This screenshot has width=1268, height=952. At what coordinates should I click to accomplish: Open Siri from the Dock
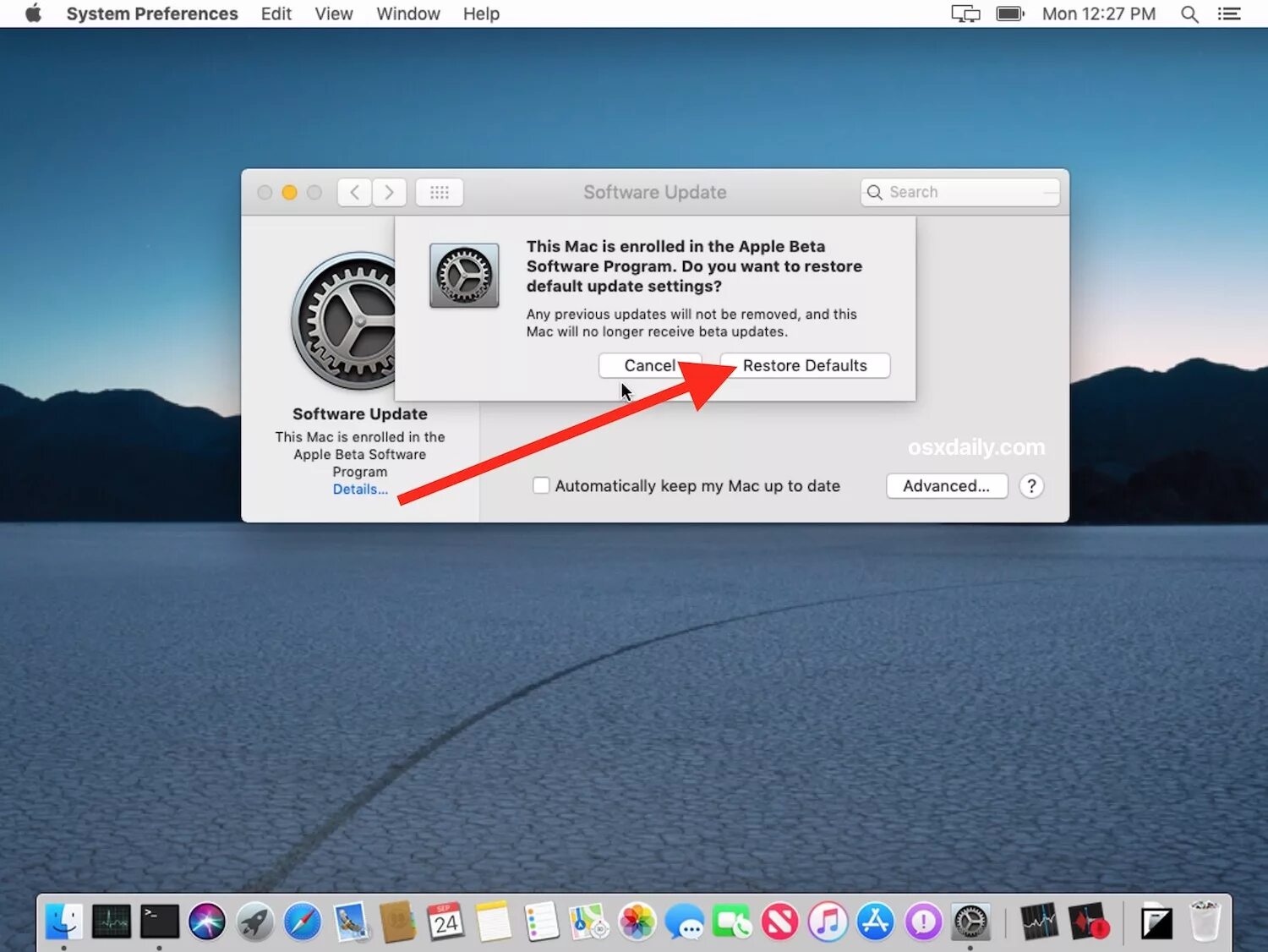pyautogui.click(x=207, y=921)
